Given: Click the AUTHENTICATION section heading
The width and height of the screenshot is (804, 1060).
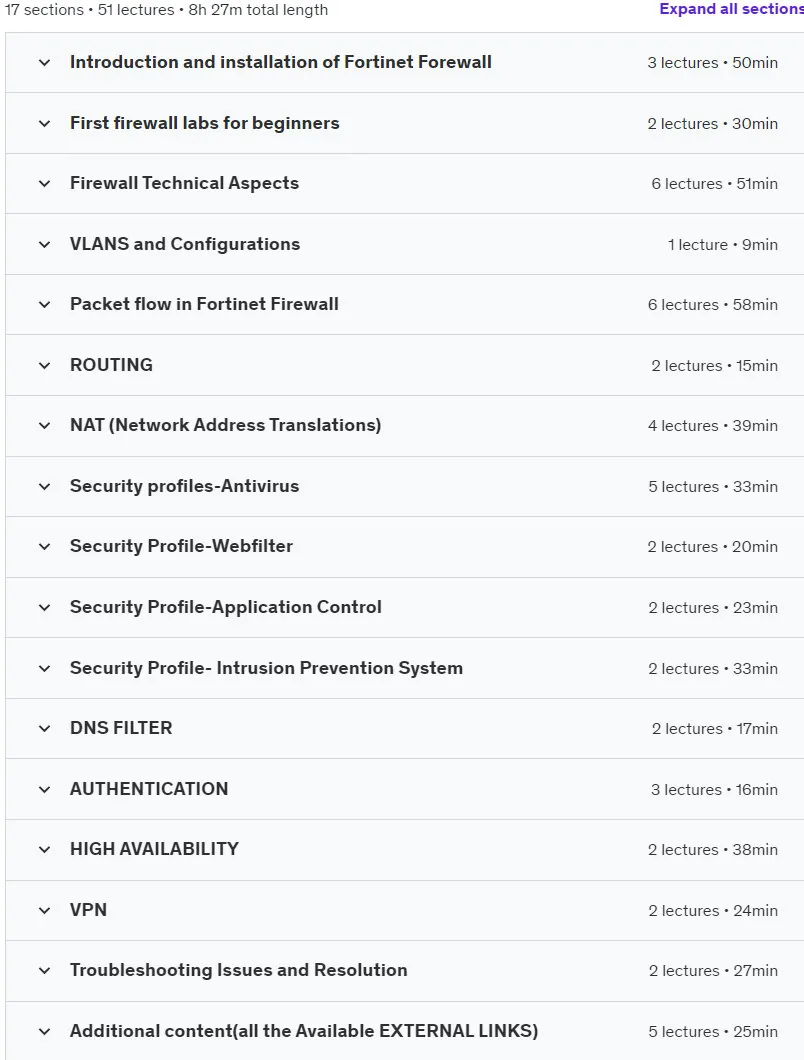Looking at the screenshot, I should pos(149,789).
